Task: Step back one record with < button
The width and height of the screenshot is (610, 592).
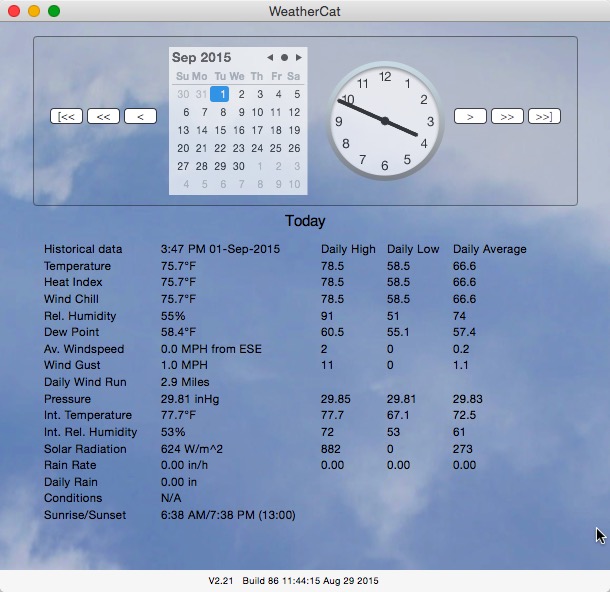Action: pyautogui.click(x=140, y=116)
